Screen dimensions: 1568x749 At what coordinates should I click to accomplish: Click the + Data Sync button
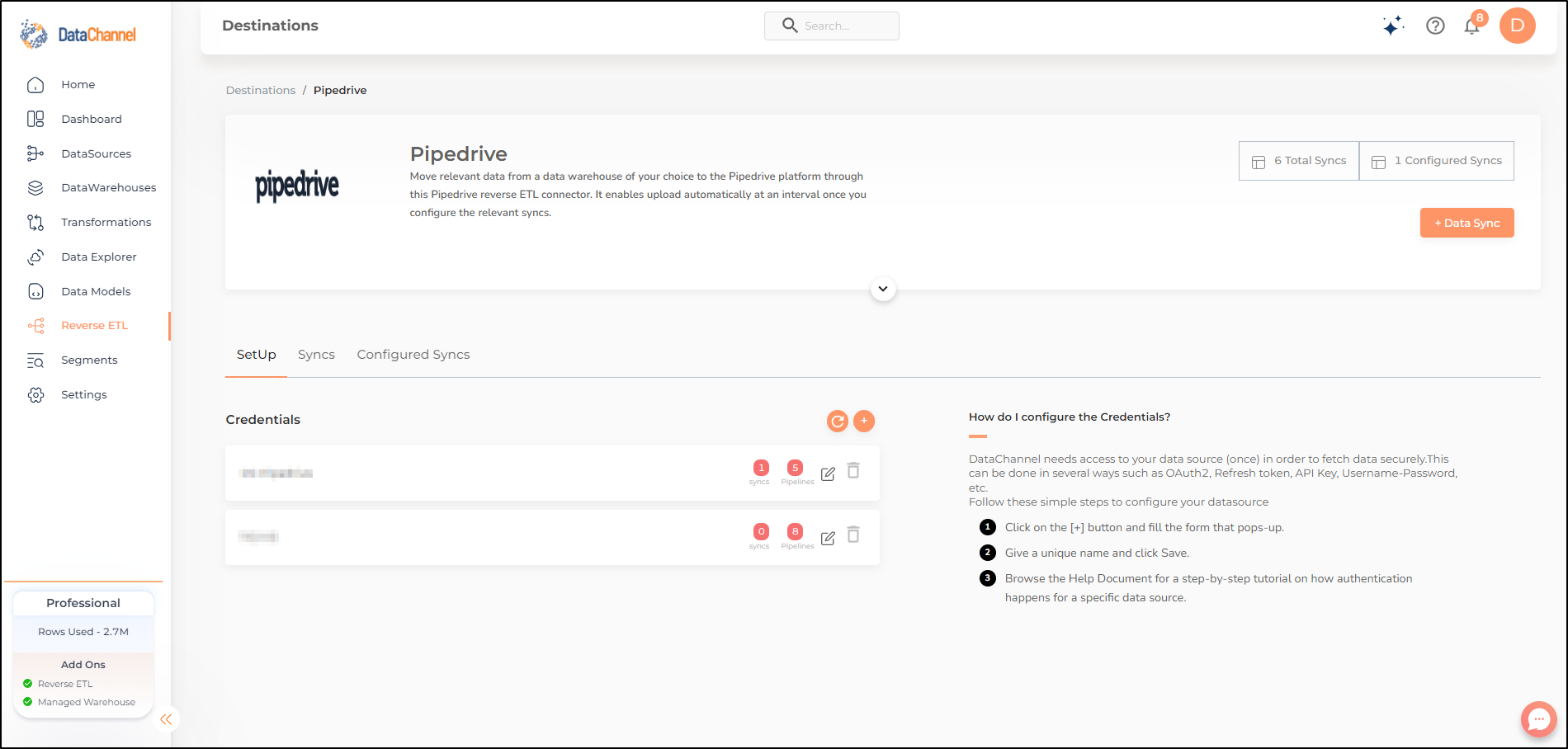(x=1466, y=223)
